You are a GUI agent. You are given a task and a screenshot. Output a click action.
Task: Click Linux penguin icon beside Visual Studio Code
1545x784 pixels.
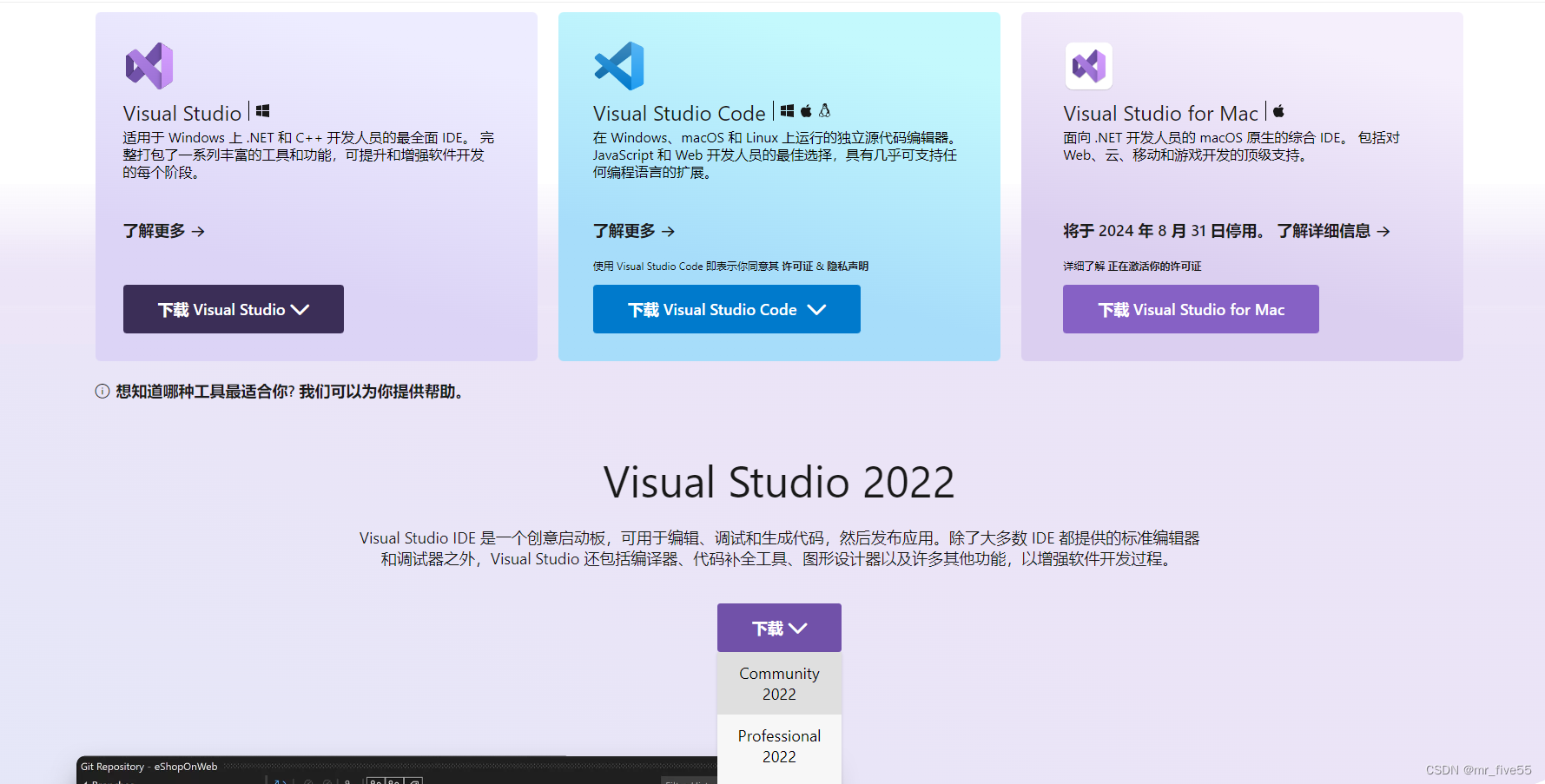click(825, 111)
